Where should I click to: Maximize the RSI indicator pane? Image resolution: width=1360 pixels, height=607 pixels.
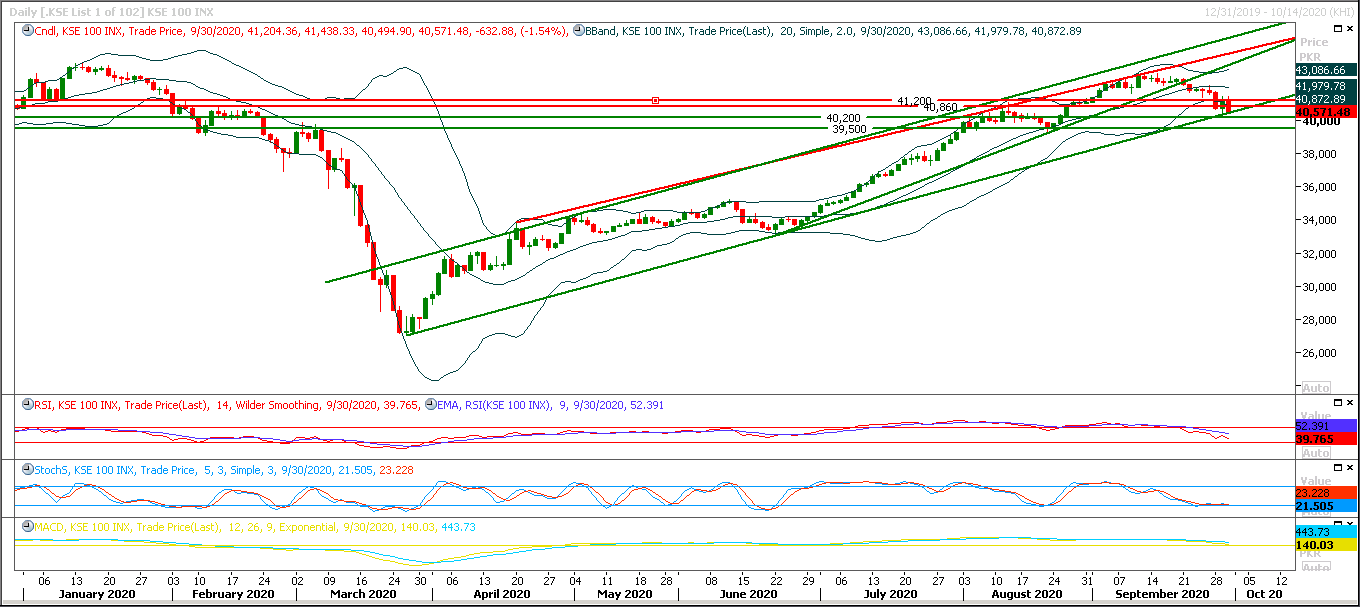pos(1337,403)
